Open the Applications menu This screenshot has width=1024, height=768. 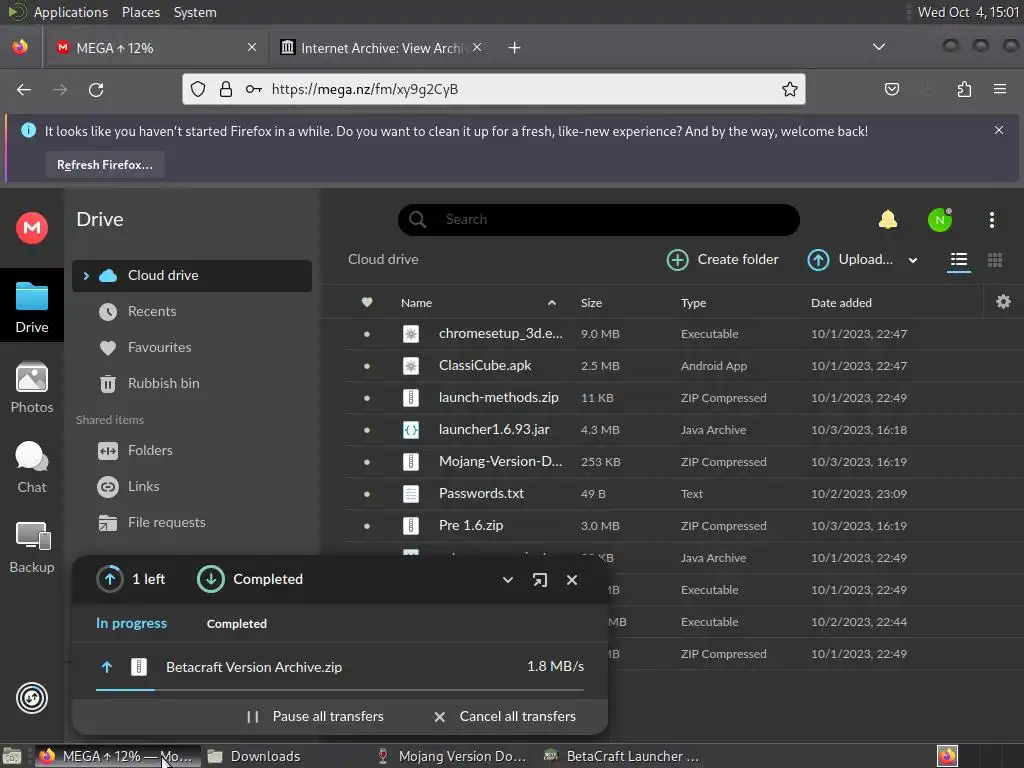71,12
